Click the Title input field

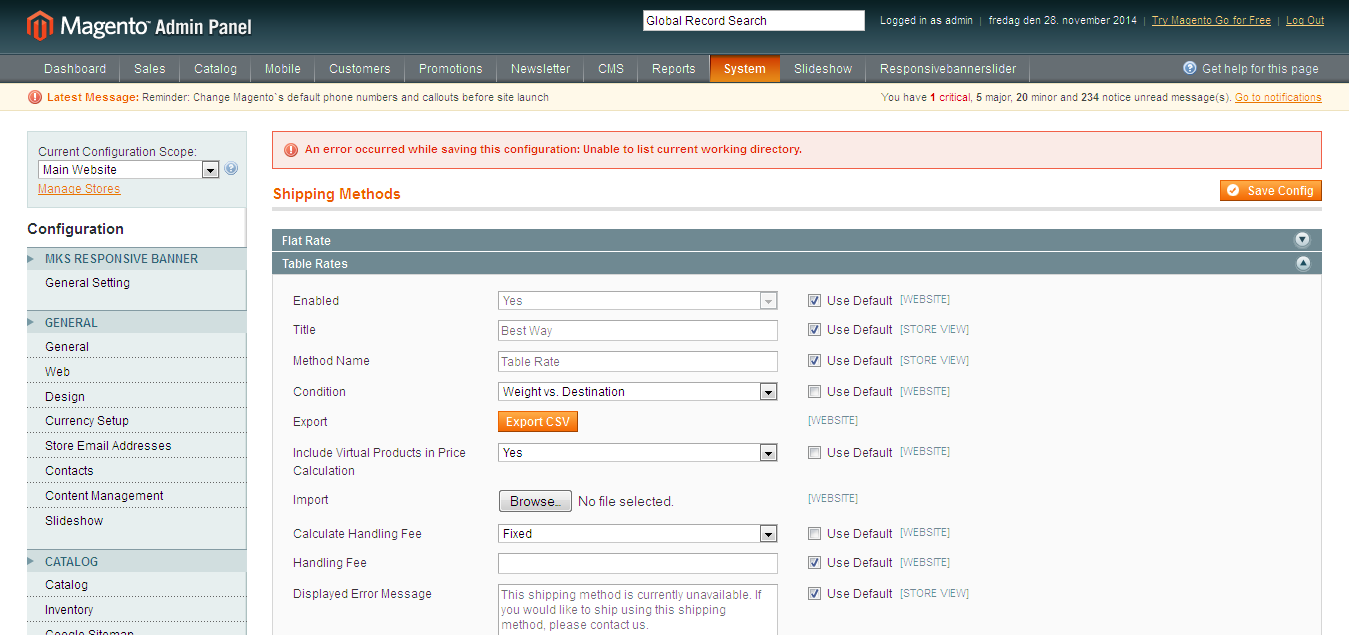638,330
